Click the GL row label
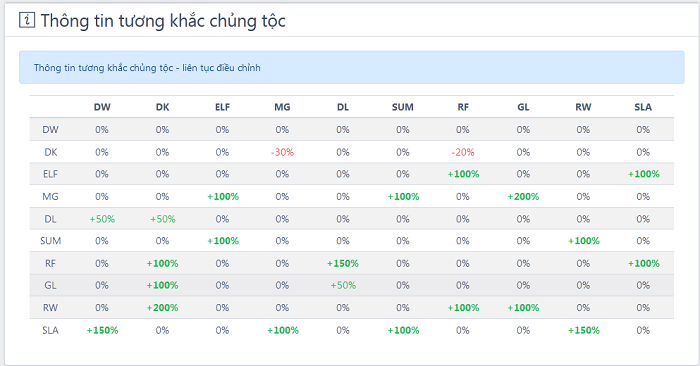Image resolution: width=700 pixels, height=366 pixels. point(50,285)
